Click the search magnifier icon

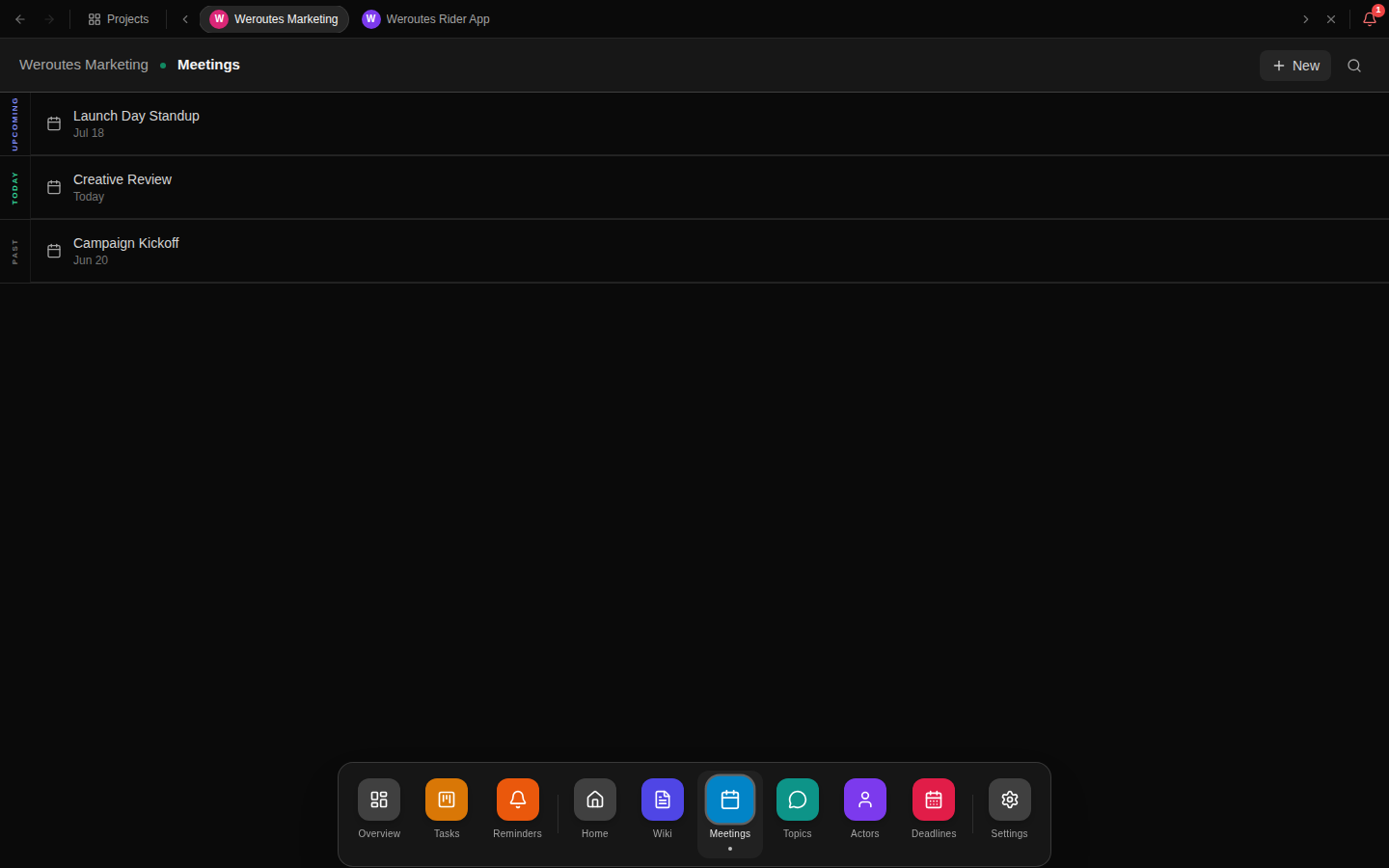[x=1354, y=66]
